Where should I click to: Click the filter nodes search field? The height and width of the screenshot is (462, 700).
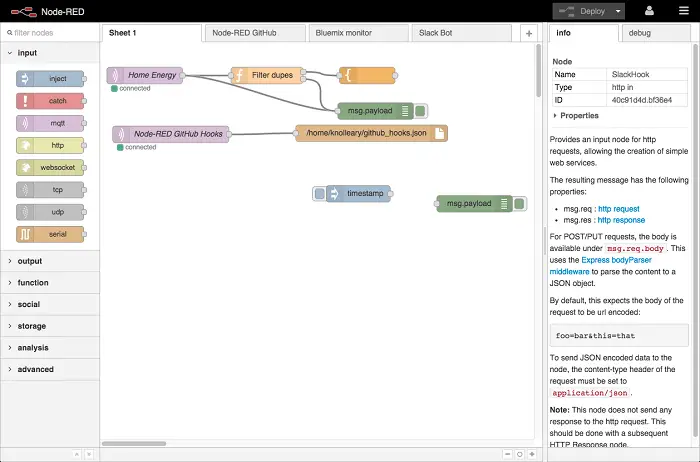50,33
